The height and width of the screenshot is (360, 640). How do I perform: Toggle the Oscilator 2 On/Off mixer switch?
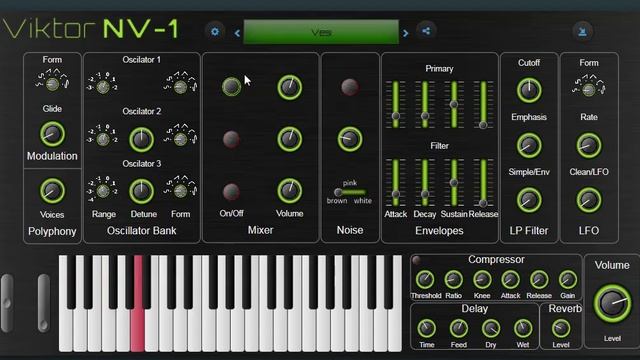[231, 139]
